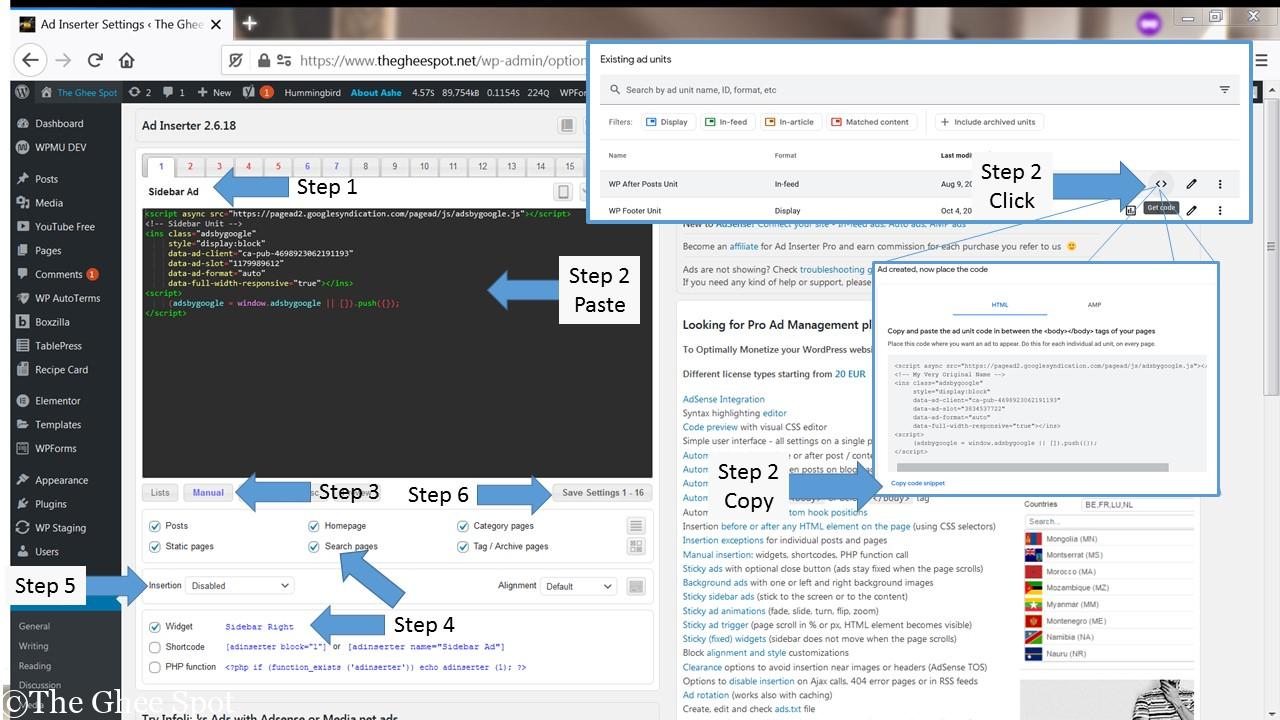This screenshot has width=1280, height=720.
Task: Click the device preview icon beside block name
Action: click(563, 192)
